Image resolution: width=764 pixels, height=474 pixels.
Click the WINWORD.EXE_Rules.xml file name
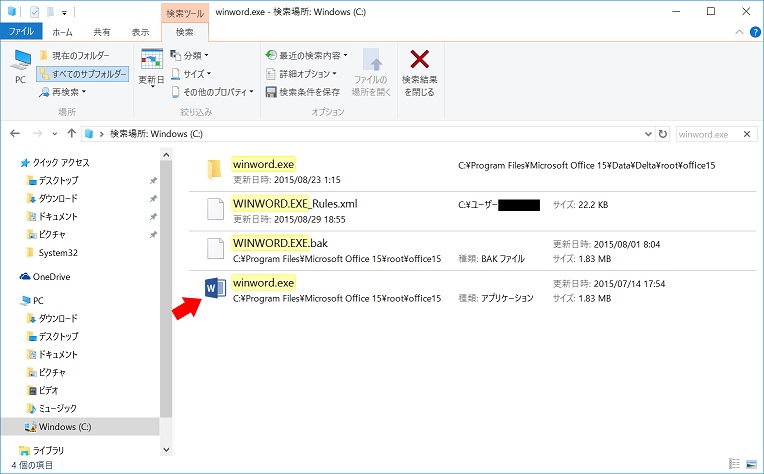click(x=295, y=204)
